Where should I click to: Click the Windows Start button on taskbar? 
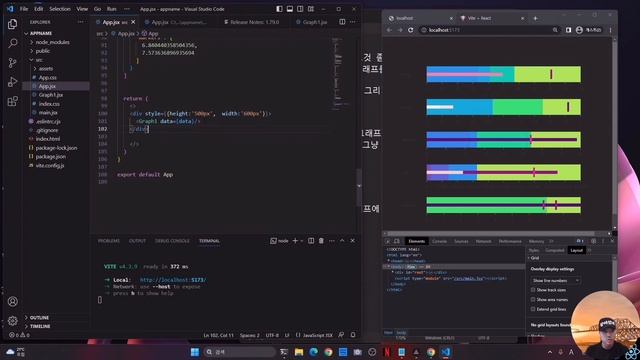(195, 352)
